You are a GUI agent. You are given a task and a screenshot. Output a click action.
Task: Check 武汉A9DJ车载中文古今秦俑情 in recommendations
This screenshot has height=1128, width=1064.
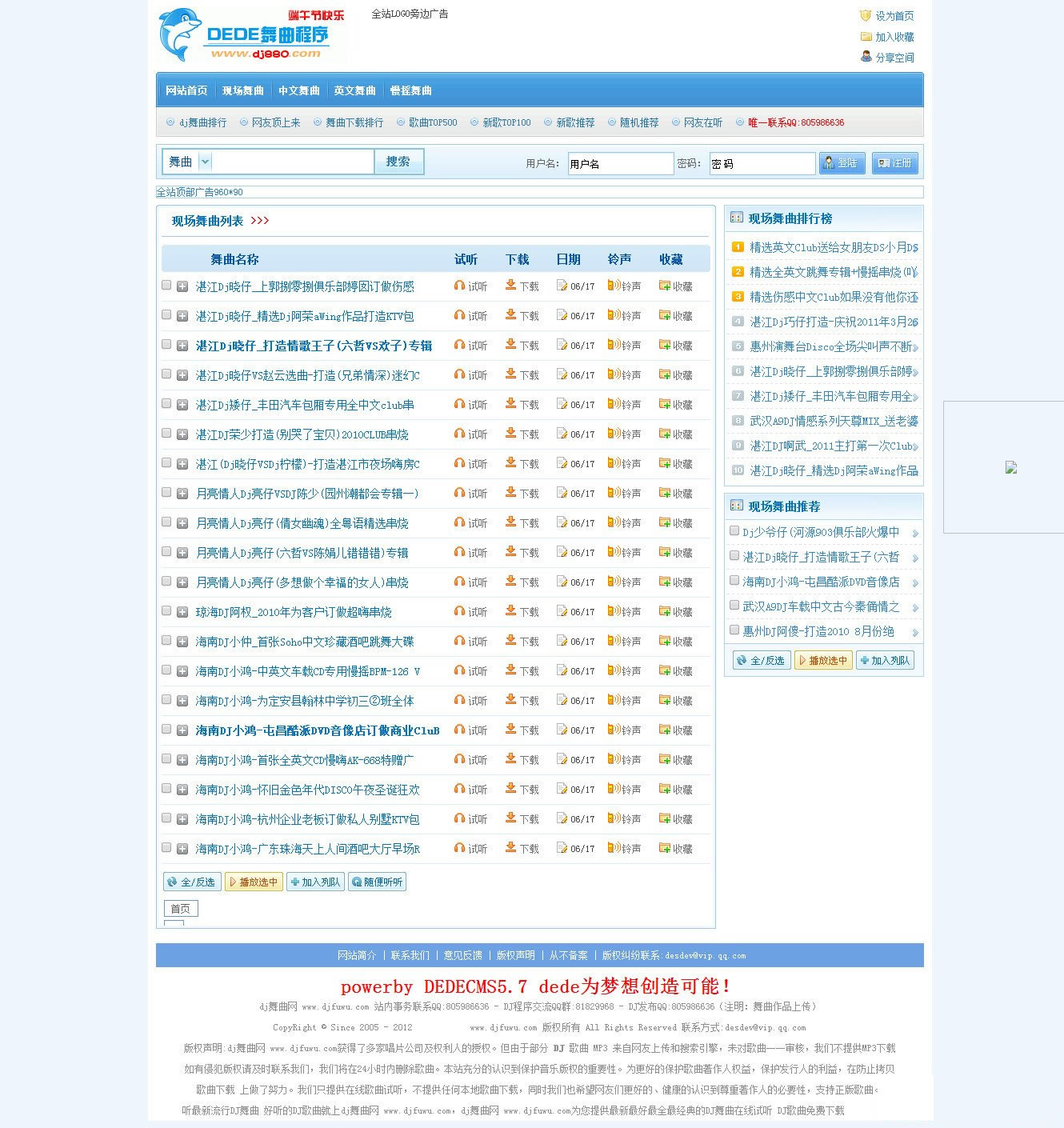734,605
